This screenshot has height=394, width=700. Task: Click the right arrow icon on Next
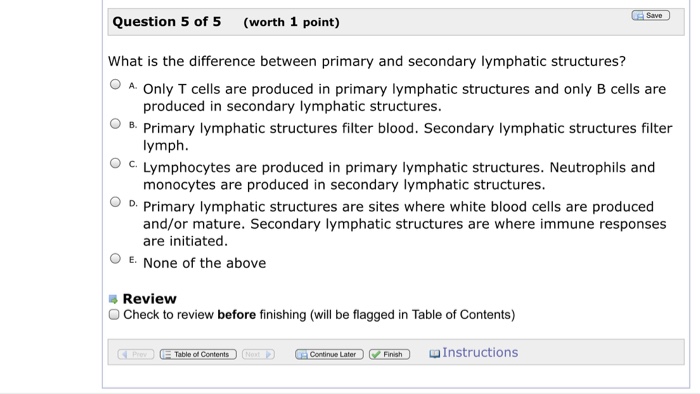[269, 354]
